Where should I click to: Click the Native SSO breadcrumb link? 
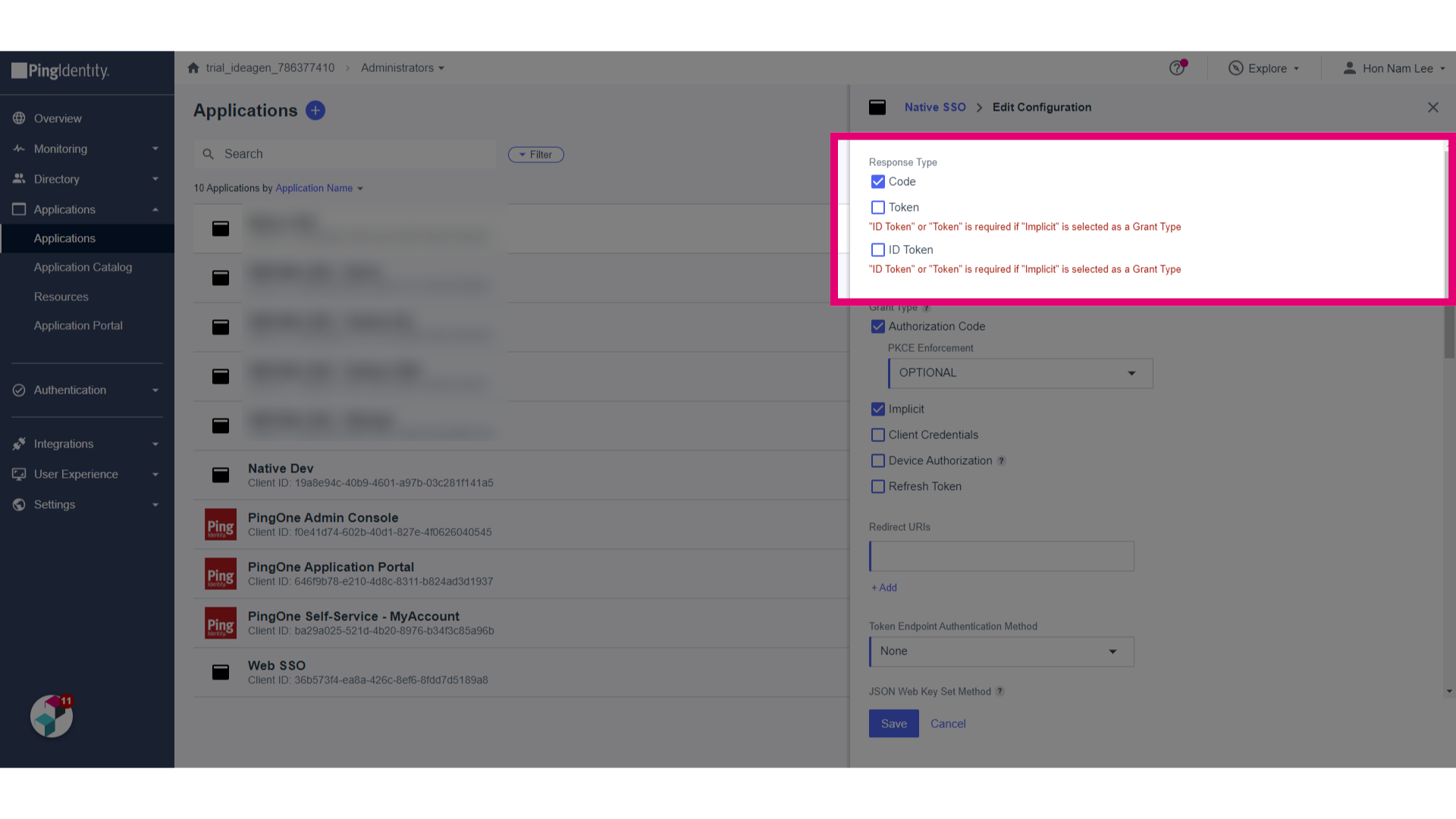935,108
